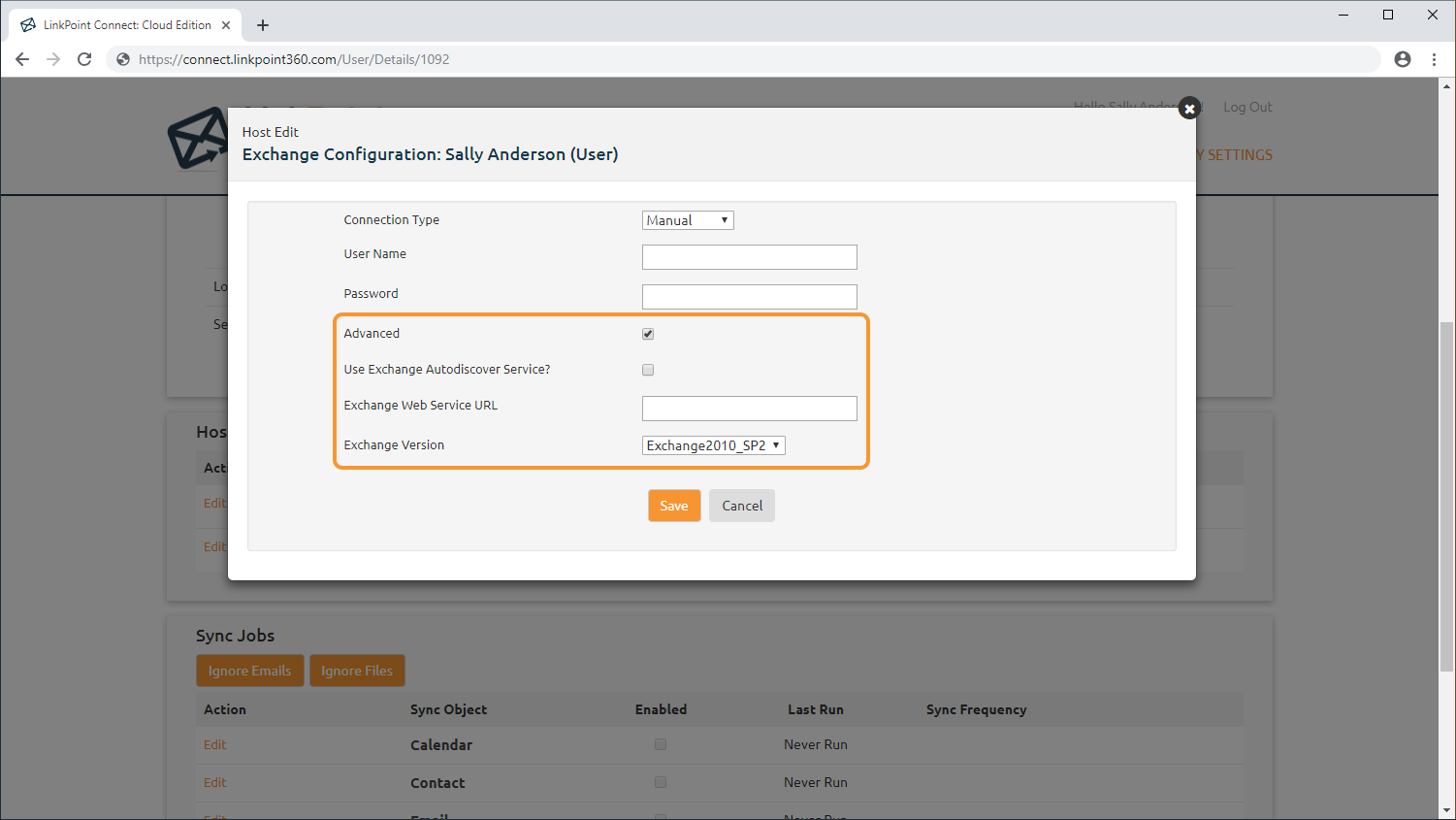Click the User Name input field
The width and height of the screenshot is (1456, 820).
(x=750, y=257)
